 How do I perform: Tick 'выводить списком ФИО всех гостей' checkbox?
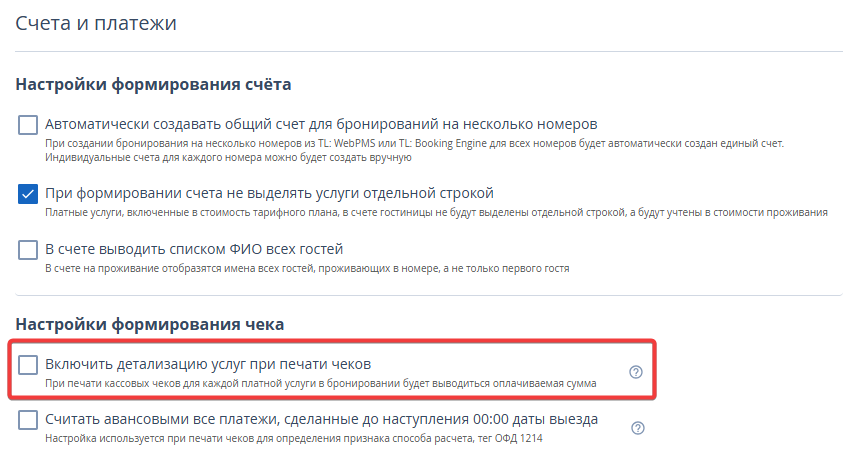[28, 250]
